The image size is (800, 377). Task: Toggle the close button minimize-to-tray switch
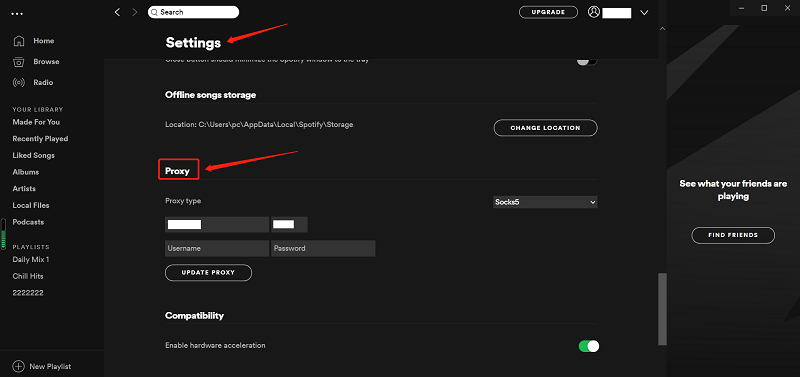click(587, 62)
